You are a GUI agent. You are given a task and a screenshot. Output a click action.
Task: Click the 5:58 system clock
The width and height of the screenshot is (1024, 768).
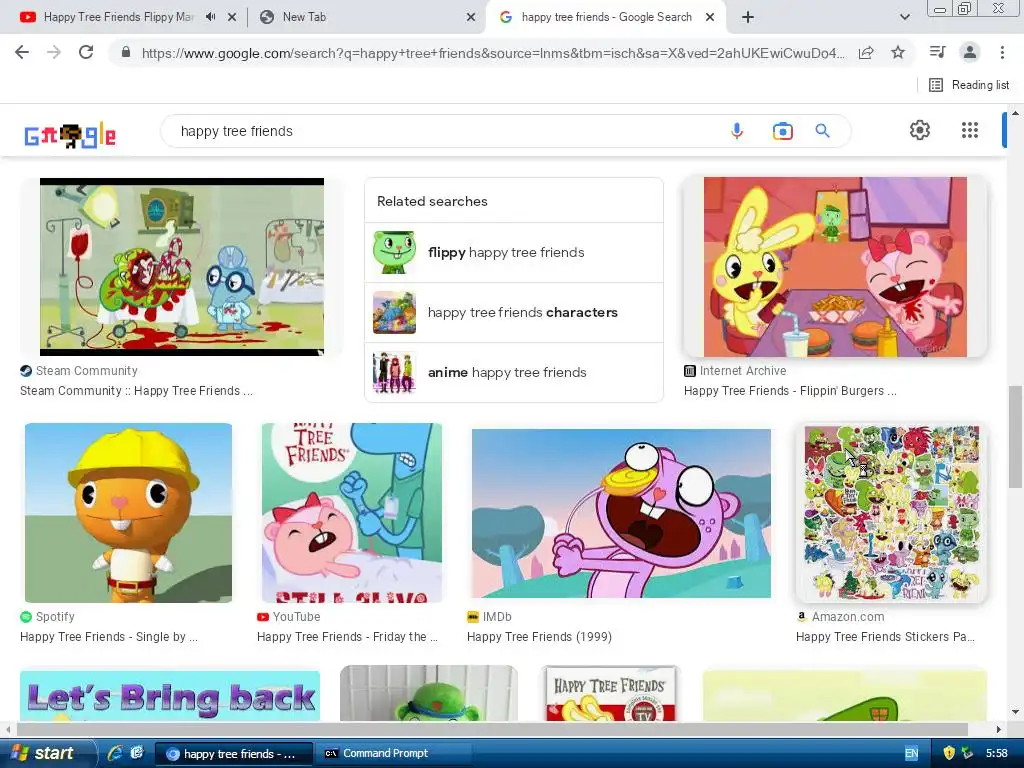tap(997, 754)
